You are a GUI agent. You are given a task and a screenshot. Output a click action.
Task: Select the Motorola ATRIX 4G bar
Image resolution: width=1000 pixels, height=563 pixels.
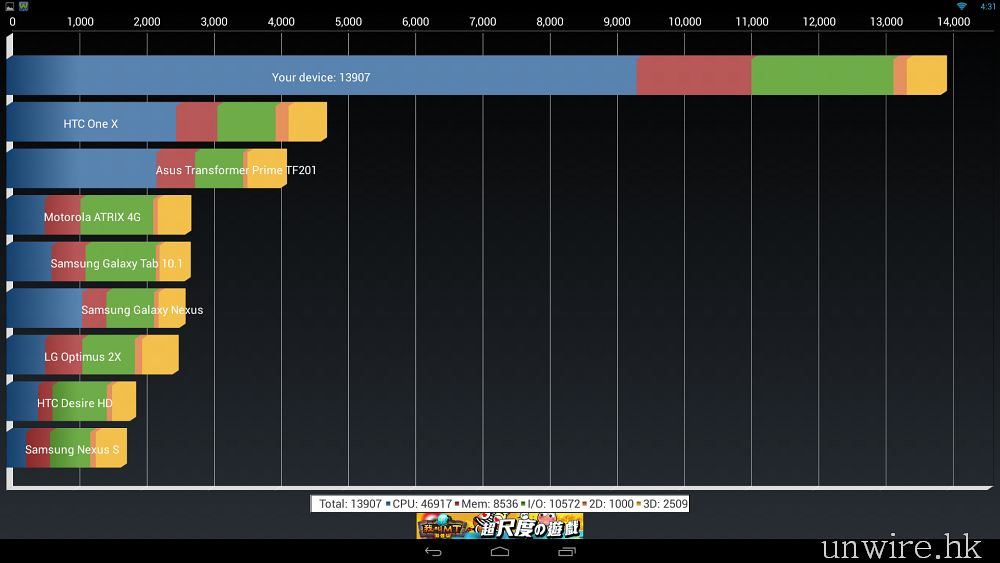pyautogui.click(x=98, y=216)
